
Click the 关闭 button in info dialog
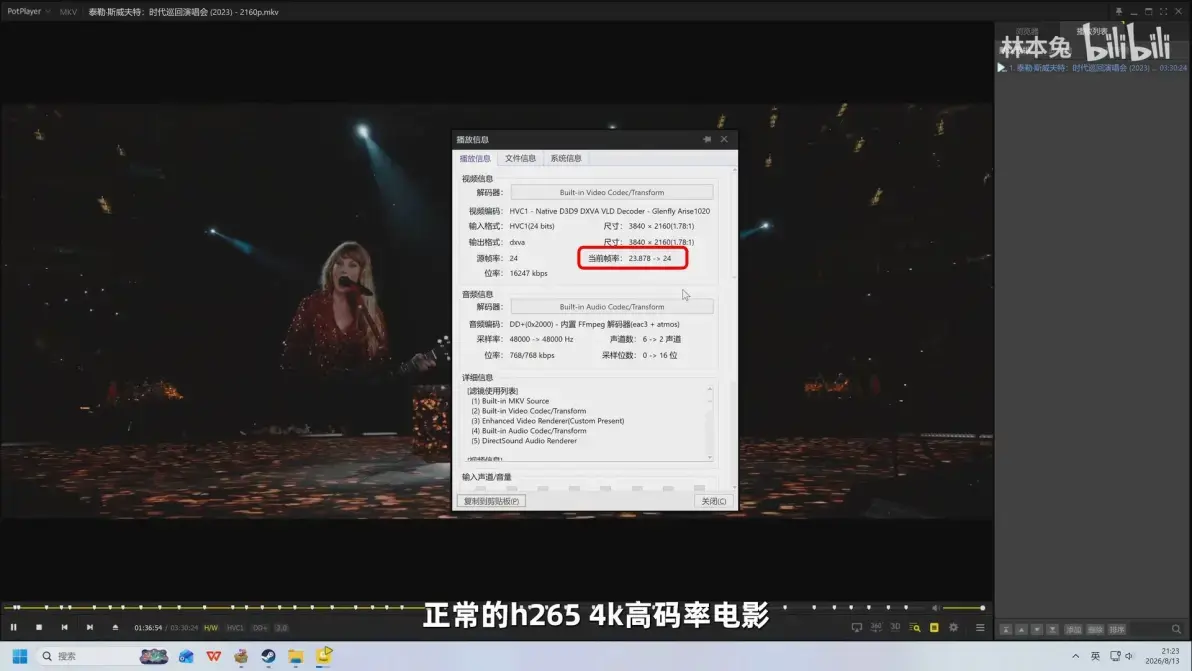[714, 502]
